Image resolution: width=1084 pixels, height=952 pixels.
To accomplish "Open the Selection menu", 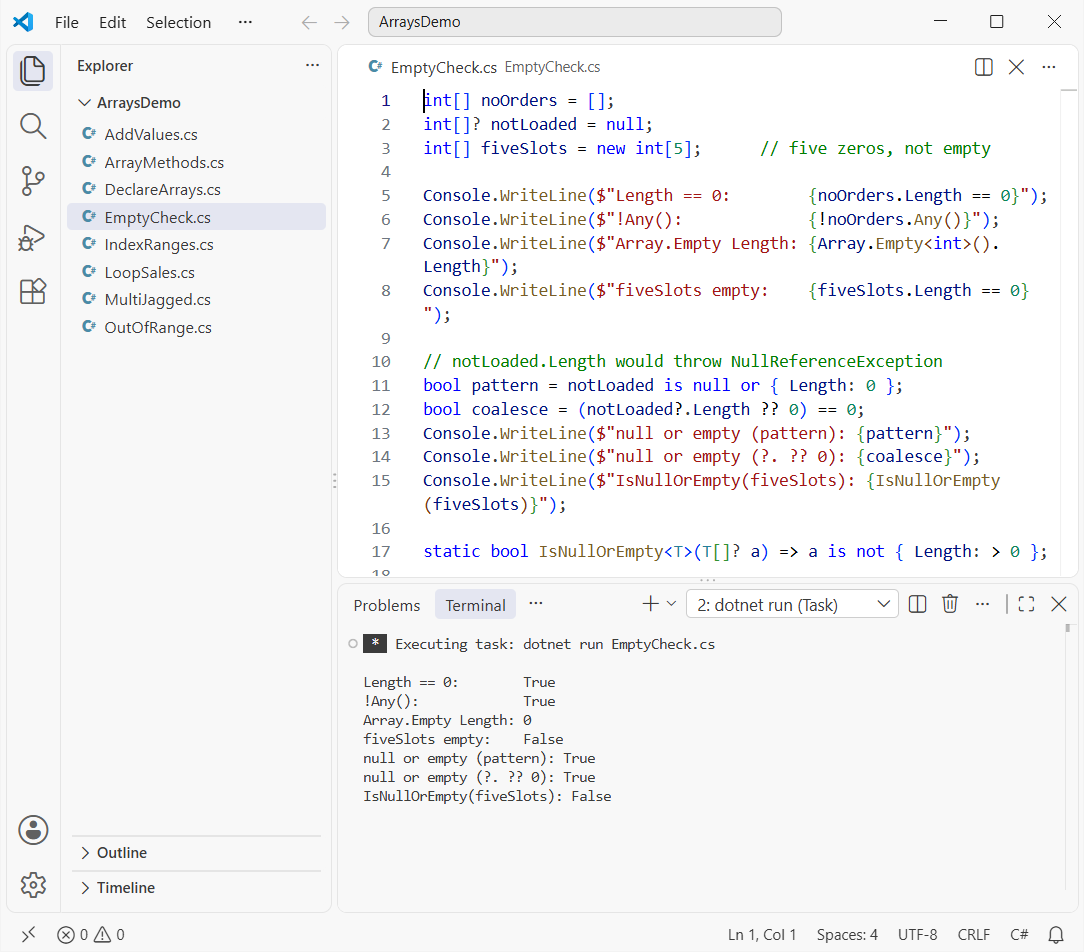I will pyautogui.click(x=178, y=22).
